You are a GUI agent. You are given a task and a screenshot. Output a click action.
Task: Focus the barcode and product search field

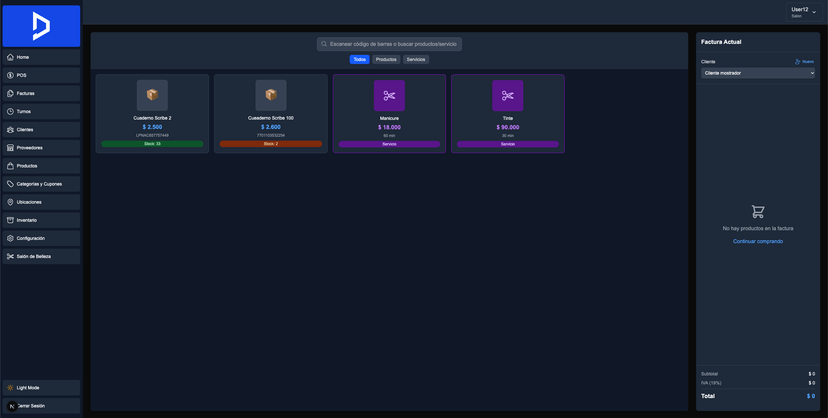tap(389, 44)
